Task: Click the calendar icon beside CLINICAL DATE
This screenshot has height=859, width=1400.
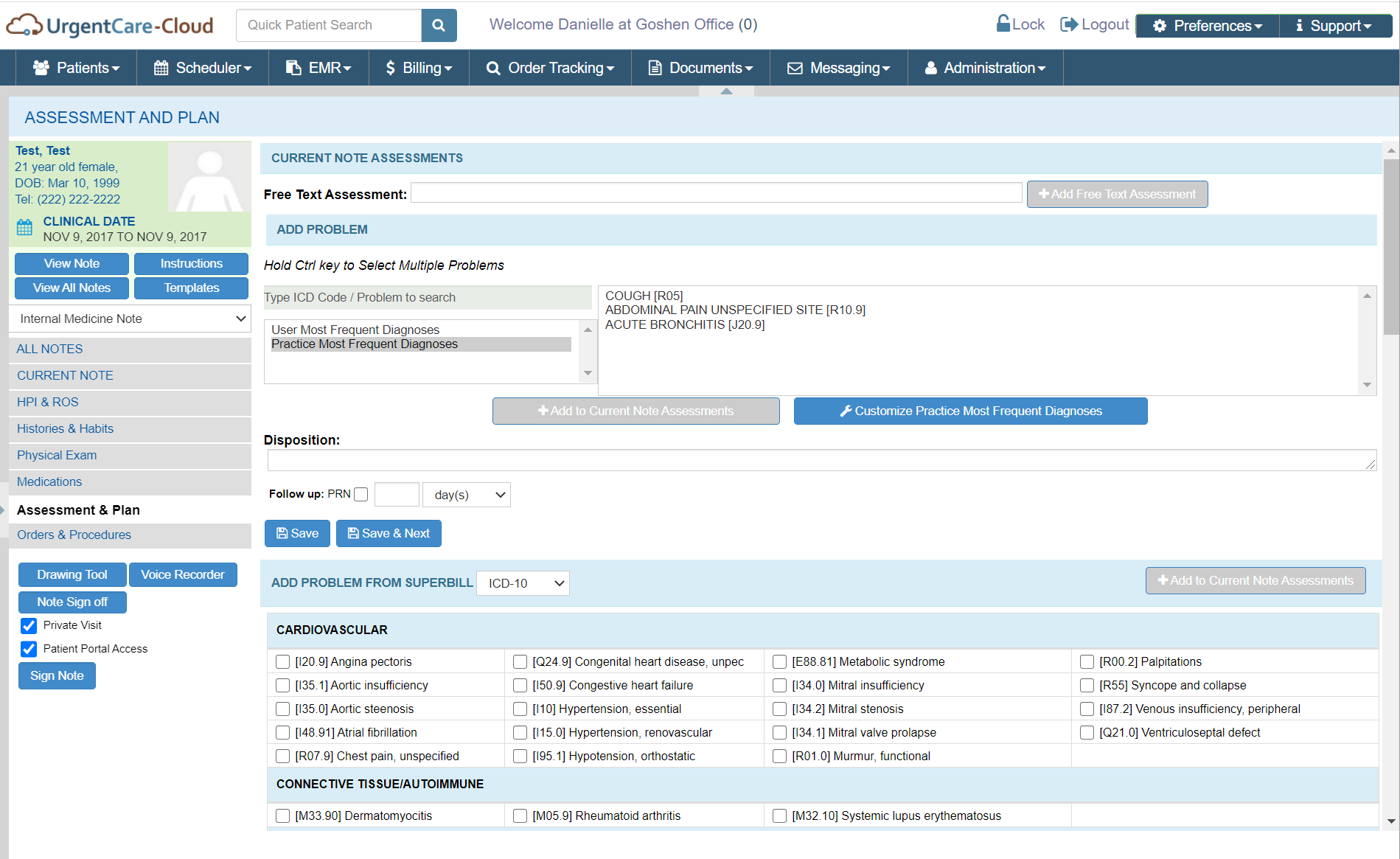Action: click(25, 227)
